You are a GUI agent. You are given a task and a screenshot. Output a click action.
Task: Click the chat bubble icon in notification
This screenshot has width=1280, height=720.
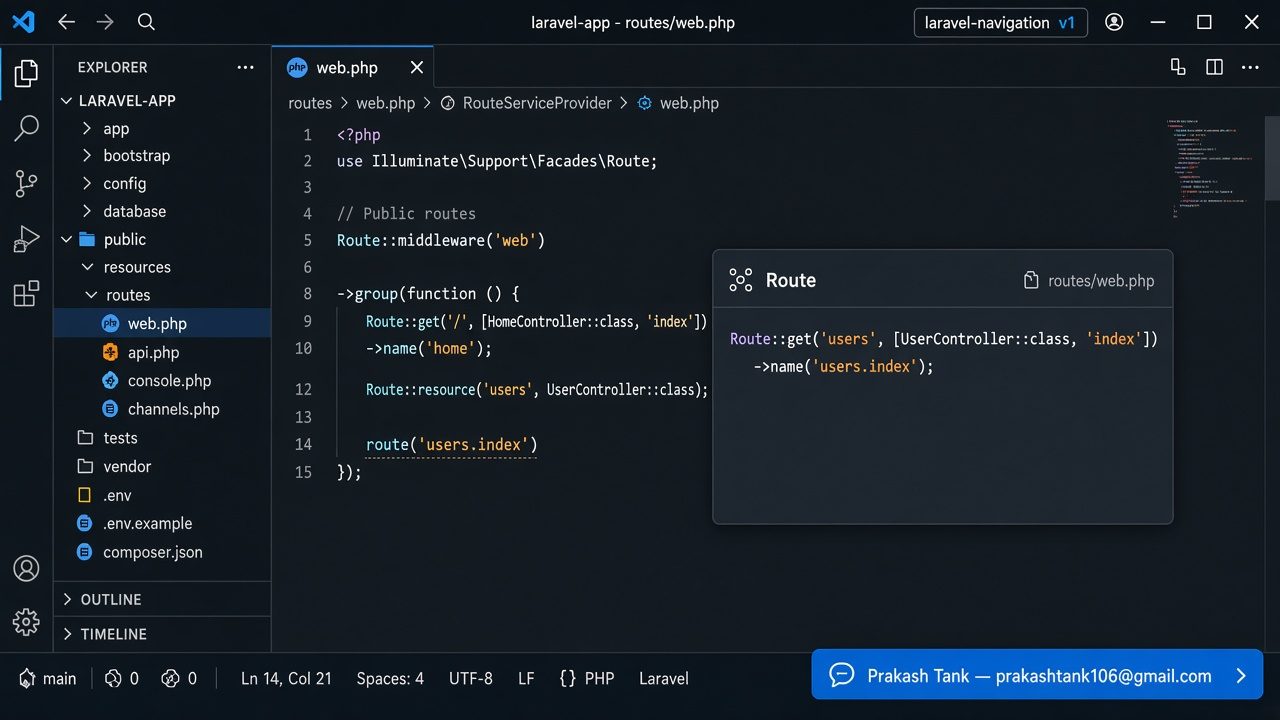(842, 675)
